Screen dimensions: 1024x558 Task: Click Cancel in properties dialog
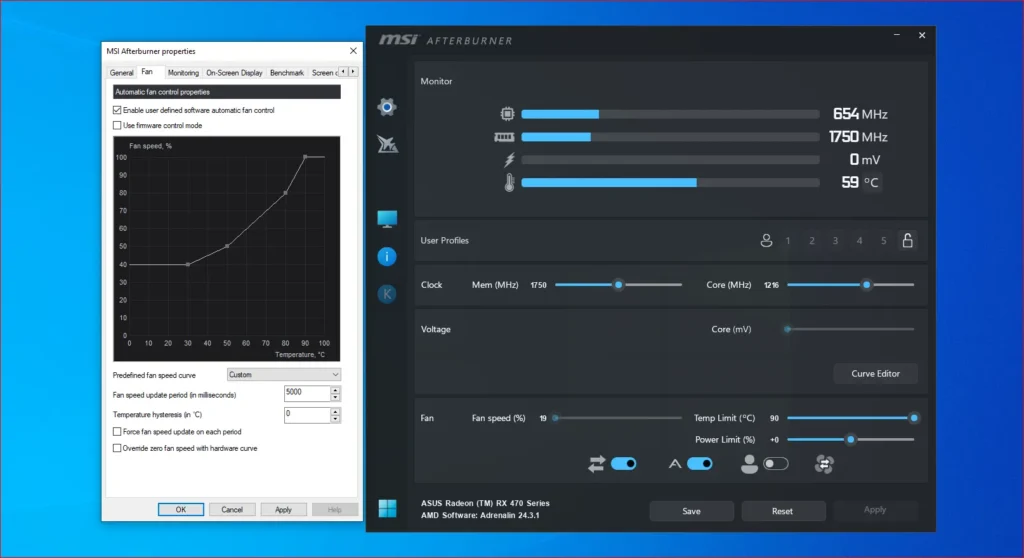232,510
